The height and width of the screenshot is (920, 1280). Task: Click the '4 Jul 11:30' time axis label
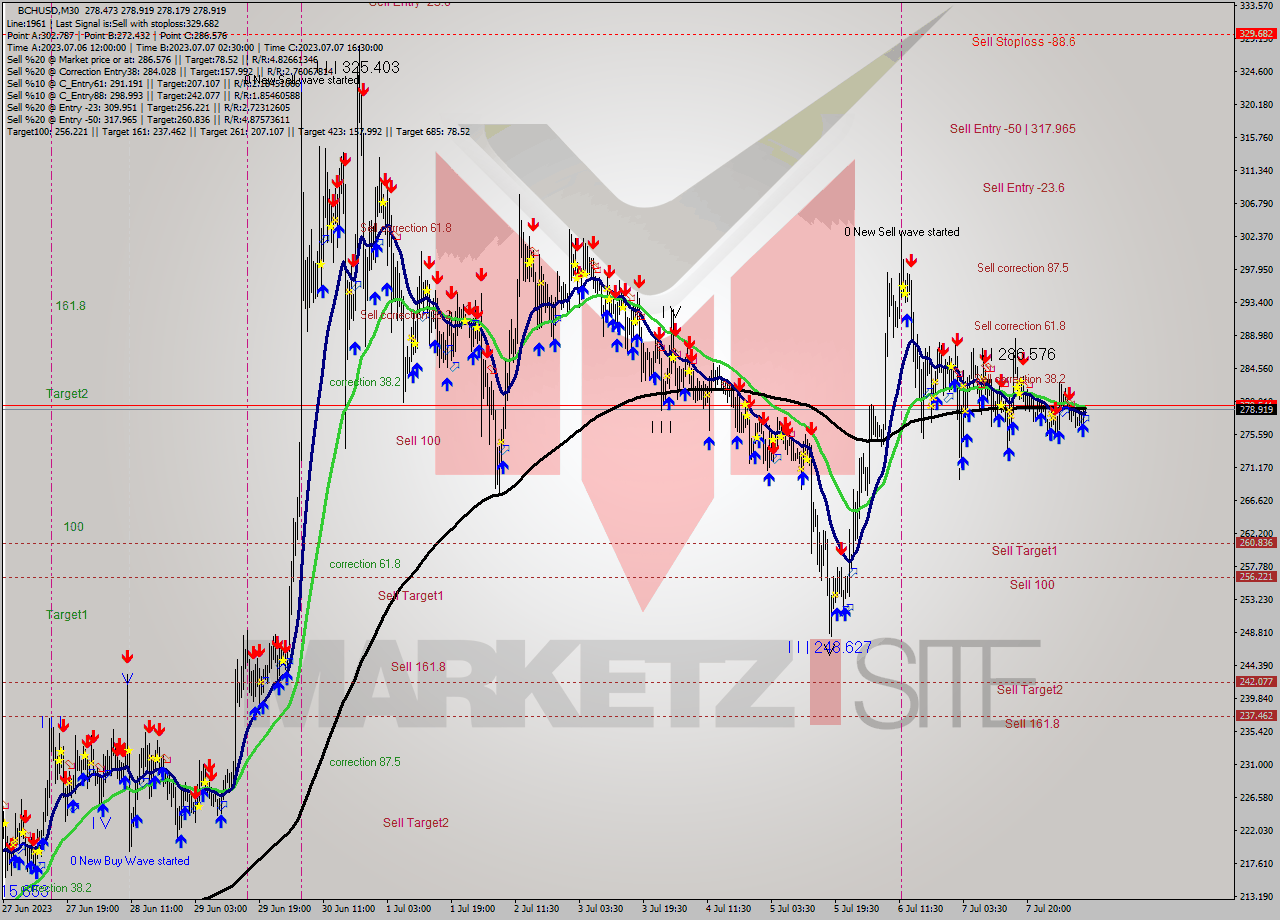pyautogui.click(x=728, y=910)
